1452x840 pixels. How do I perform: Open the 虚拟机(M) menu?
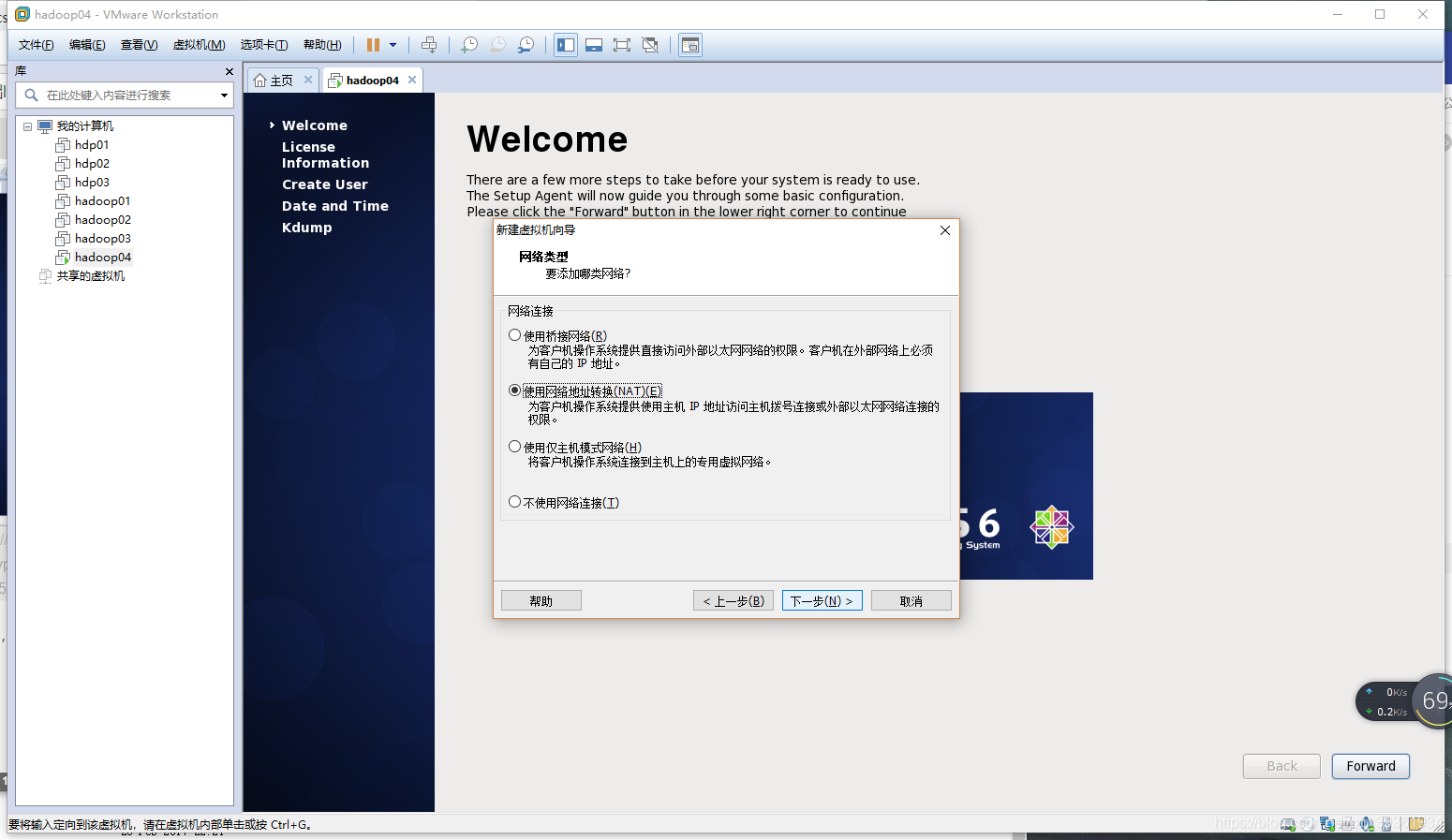(199, 45)
